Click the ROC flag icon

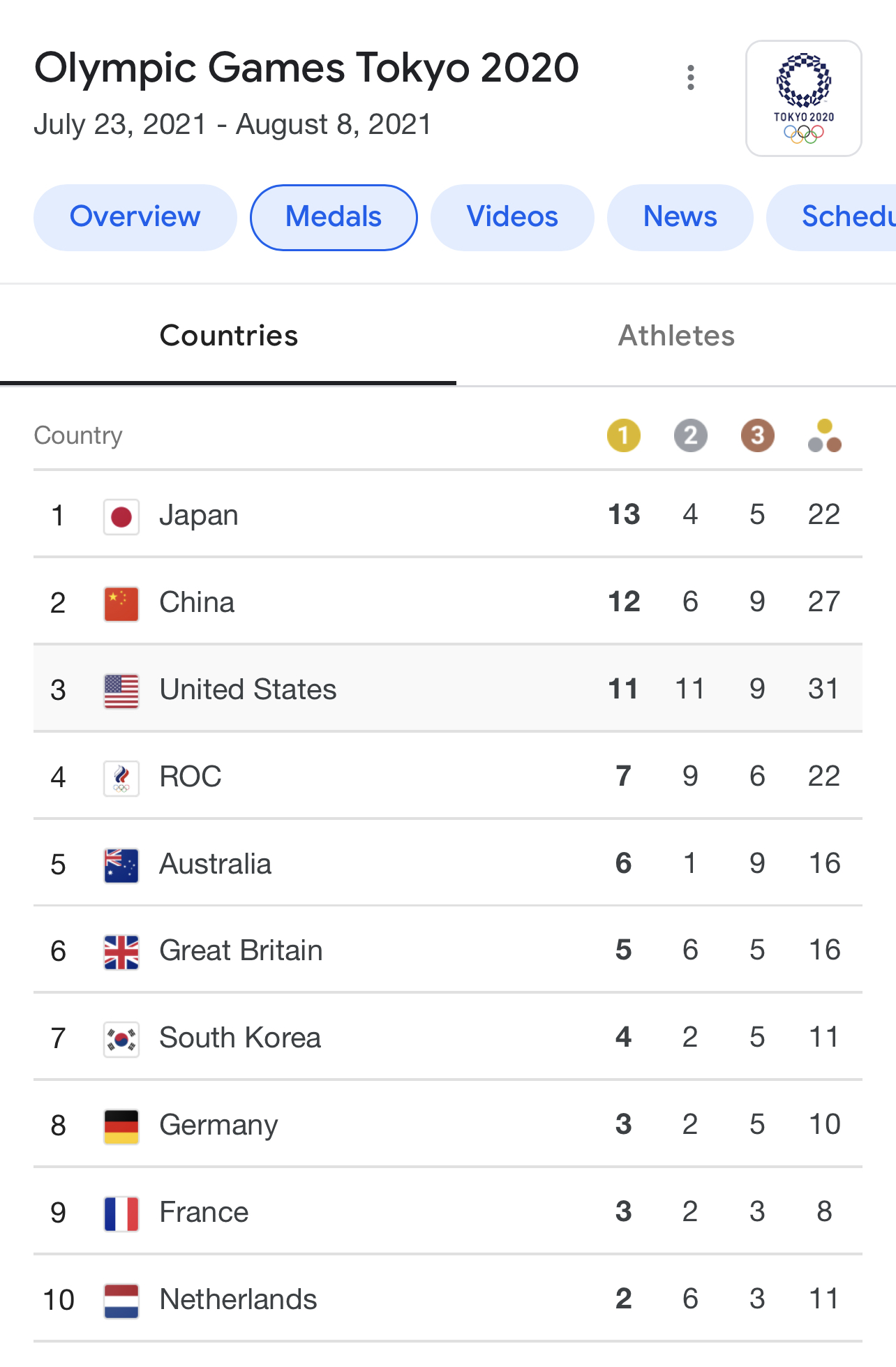click(x=121, y=779)
